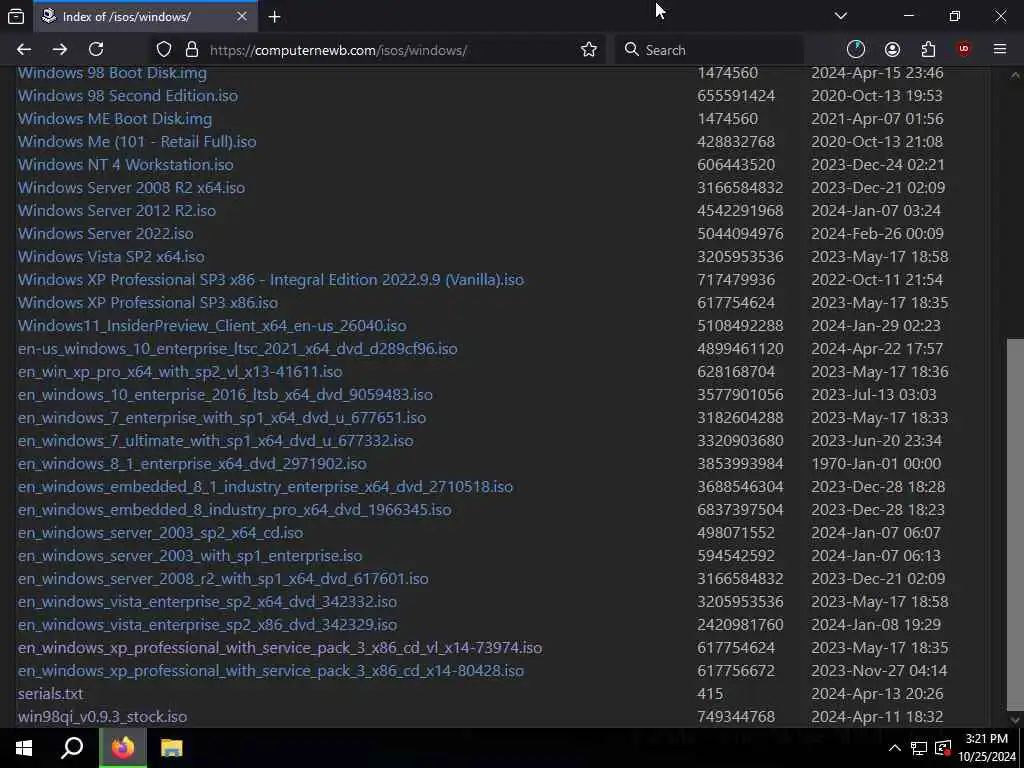The width and height of the screenshot is (1024, 768).
Task: Download win98qi_v0.9.3_stock.iso
Action: [x=102, y=716]
